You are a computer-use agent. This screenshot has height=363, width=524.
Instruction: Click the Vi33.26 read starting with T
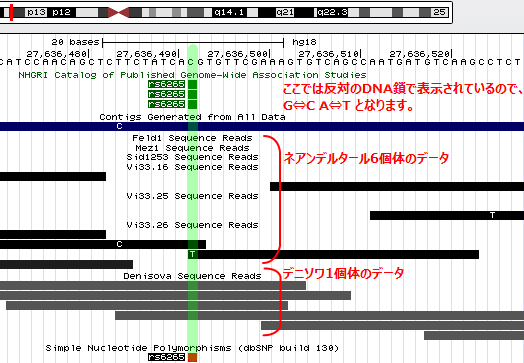click(333, 254)
